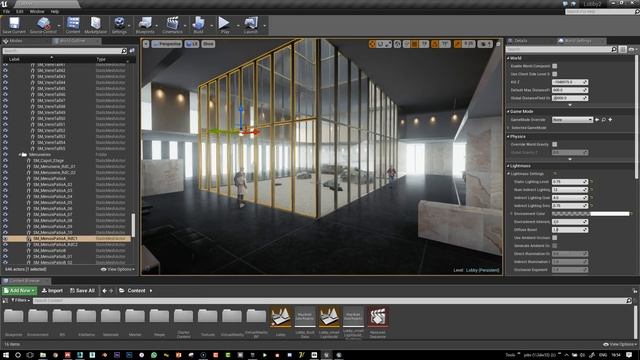This screenshot has height=360, width=640.
Task: Toggle world/local coordinate system icon
Action: (x=397, y=44)
